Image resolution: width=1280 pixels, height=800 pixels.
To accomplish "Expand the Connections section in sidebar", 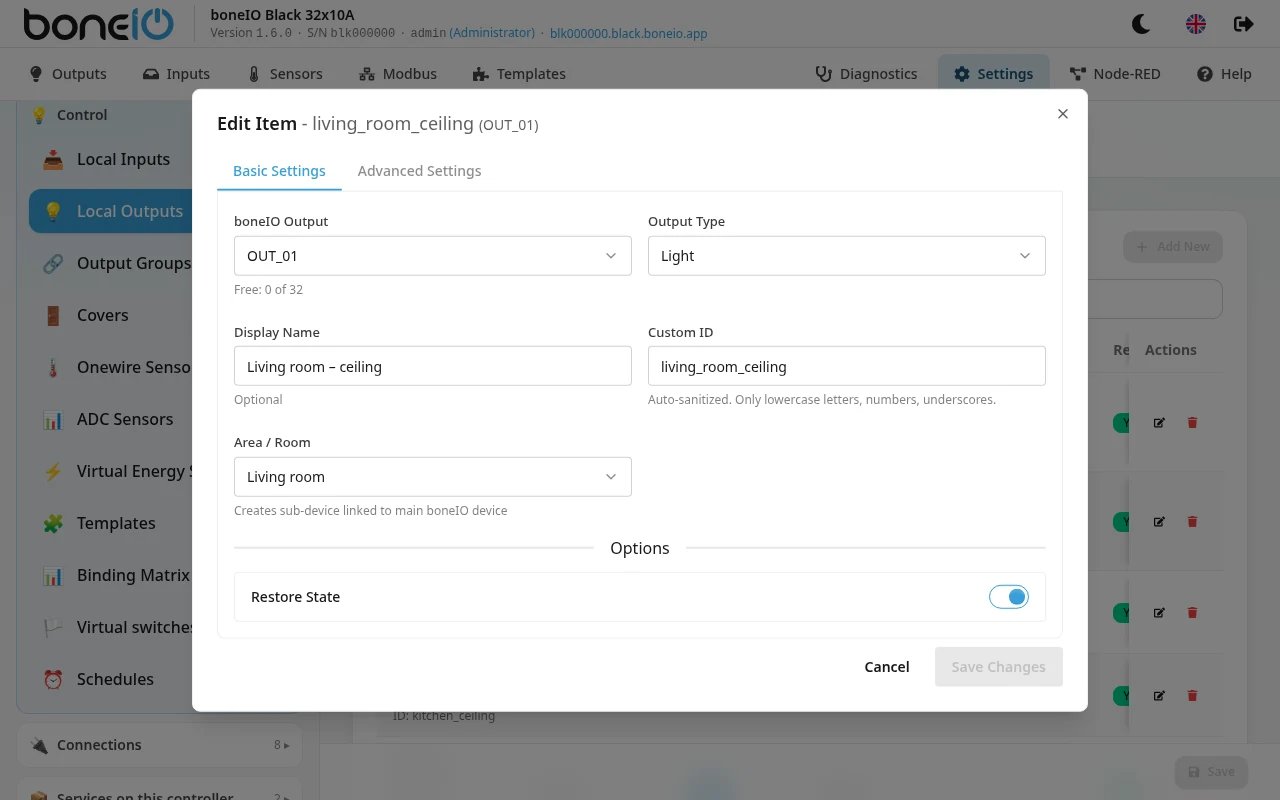I will (160, 745).
